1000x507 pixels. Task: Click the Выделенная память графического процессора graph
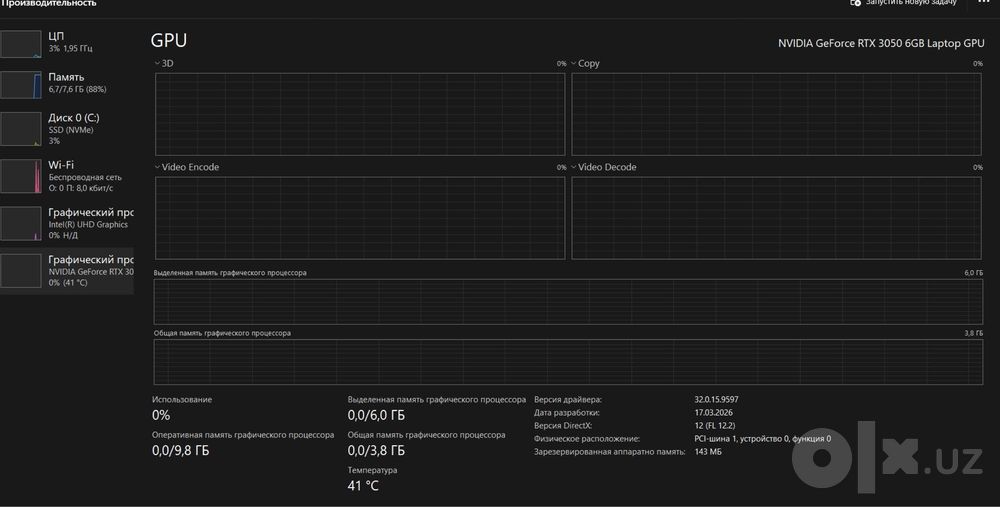tap(568, 302)
